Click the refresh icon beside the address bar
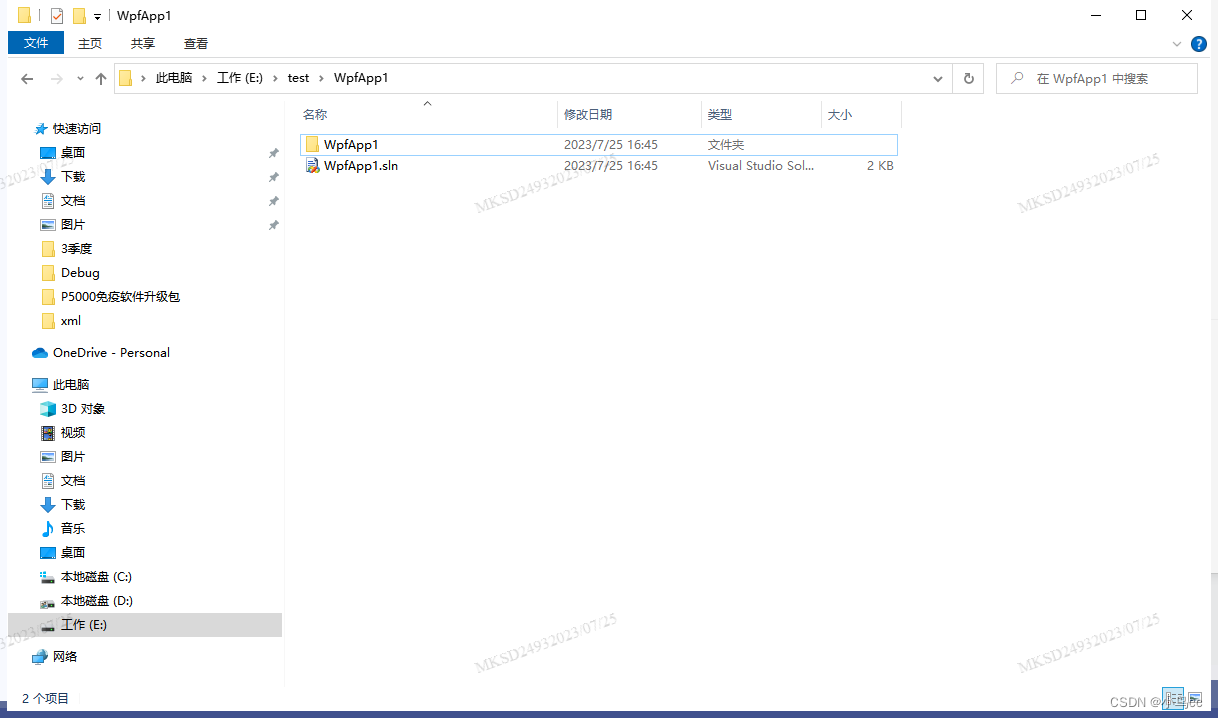 (967, 78)
